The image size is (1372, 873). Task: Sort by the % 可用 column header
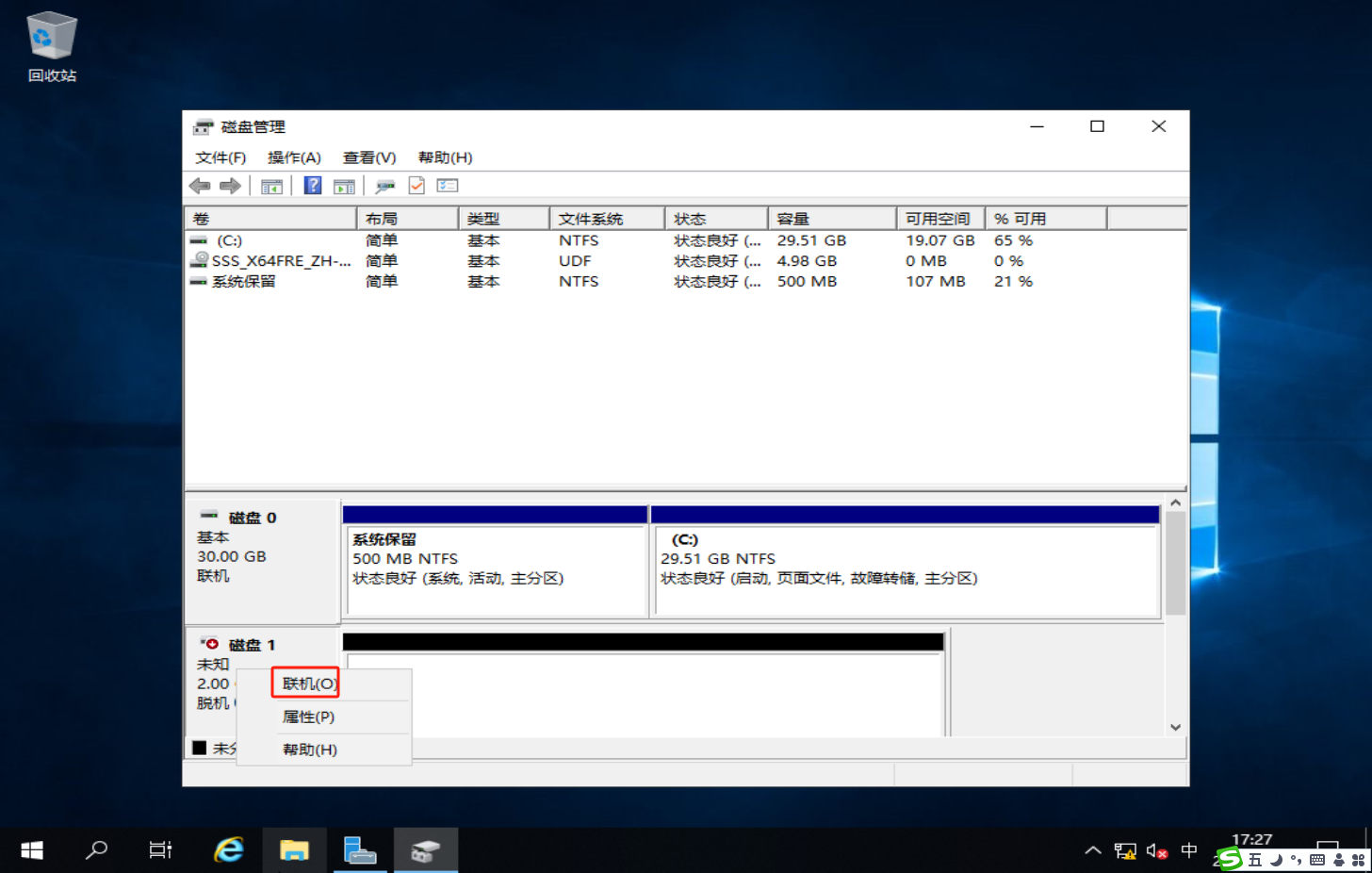1046,219
